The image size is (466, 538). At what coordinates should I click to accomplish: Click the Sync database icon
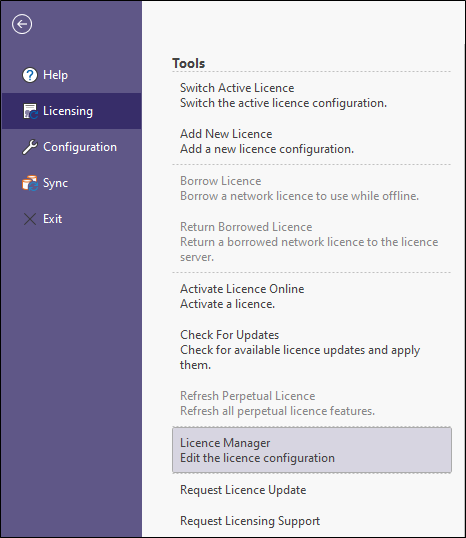pyautogui.click(x=30, y=183)
